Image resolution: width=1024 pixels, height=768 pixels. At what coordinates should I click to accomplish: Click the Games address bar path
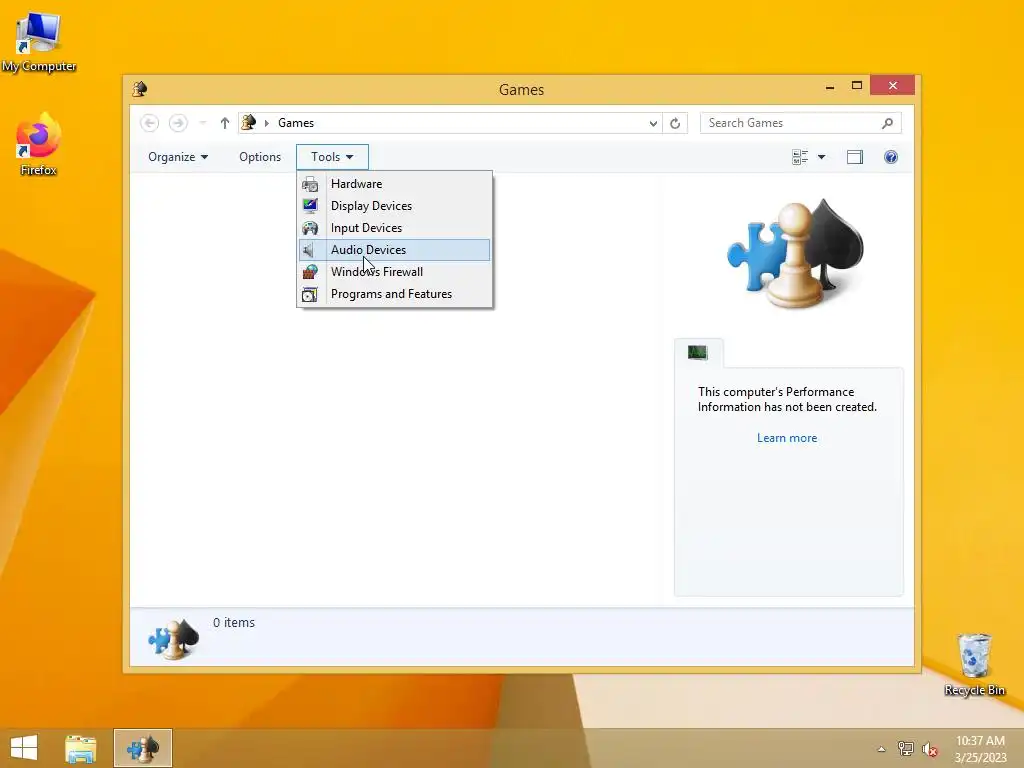(296, 123)
